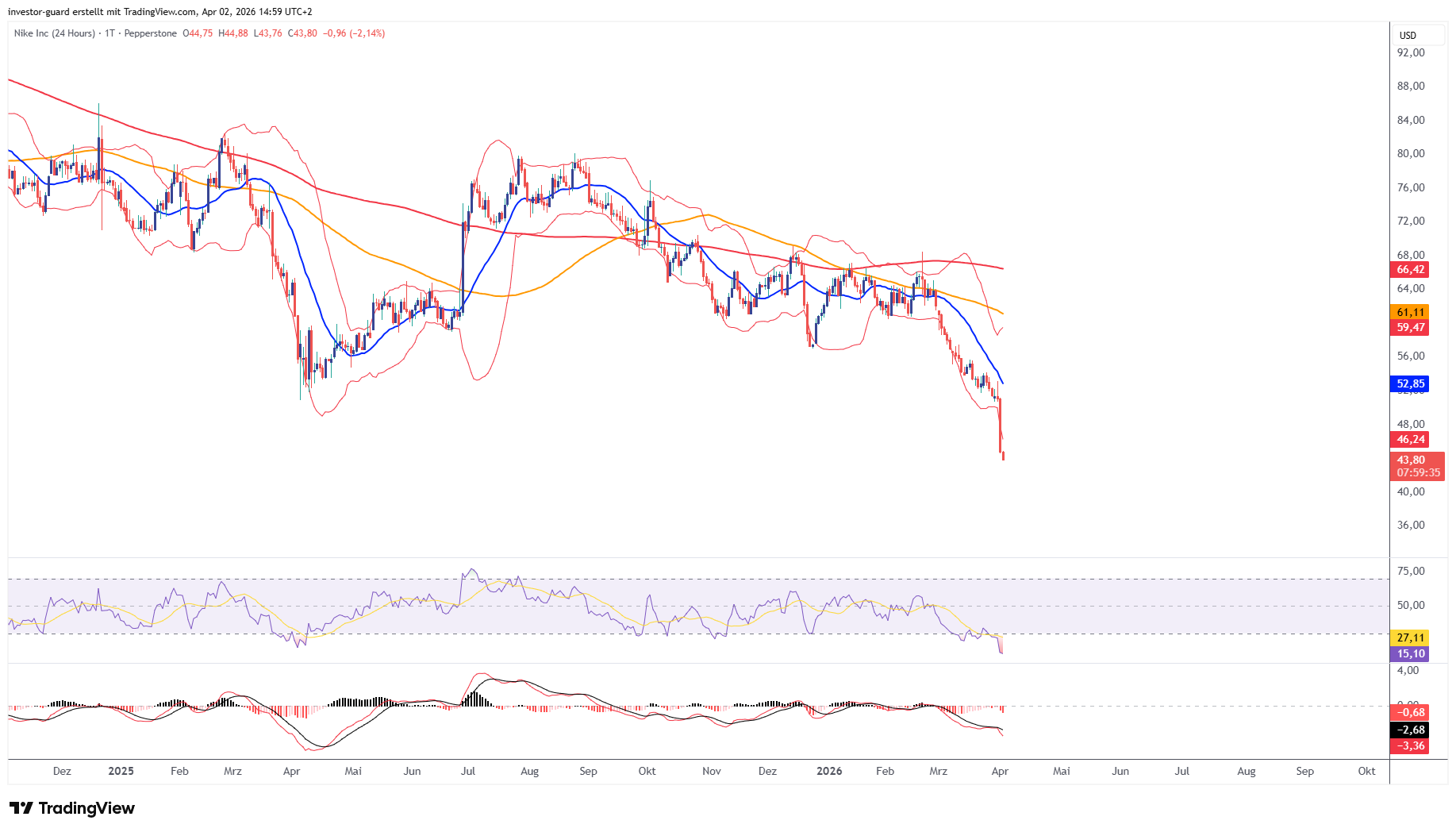Click the 36,00 price axis label
This screenshot has width=1456, height=832.
click(x=1411, y=526)
